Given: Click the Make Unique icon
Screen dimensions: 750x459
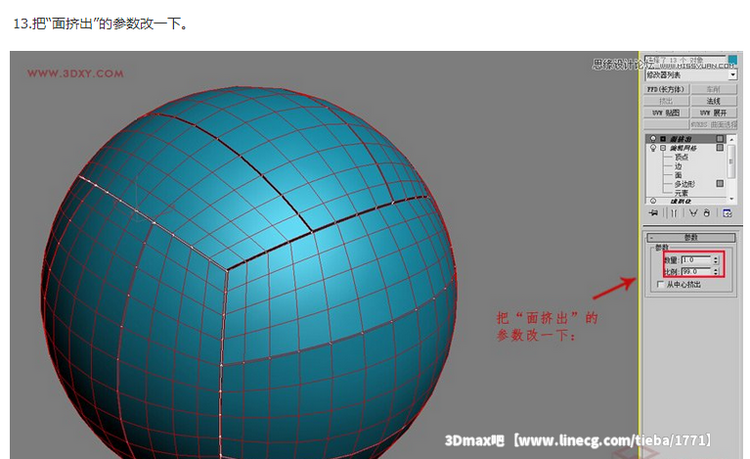Looking at the screenshot, I should click(x=693, y=213).
